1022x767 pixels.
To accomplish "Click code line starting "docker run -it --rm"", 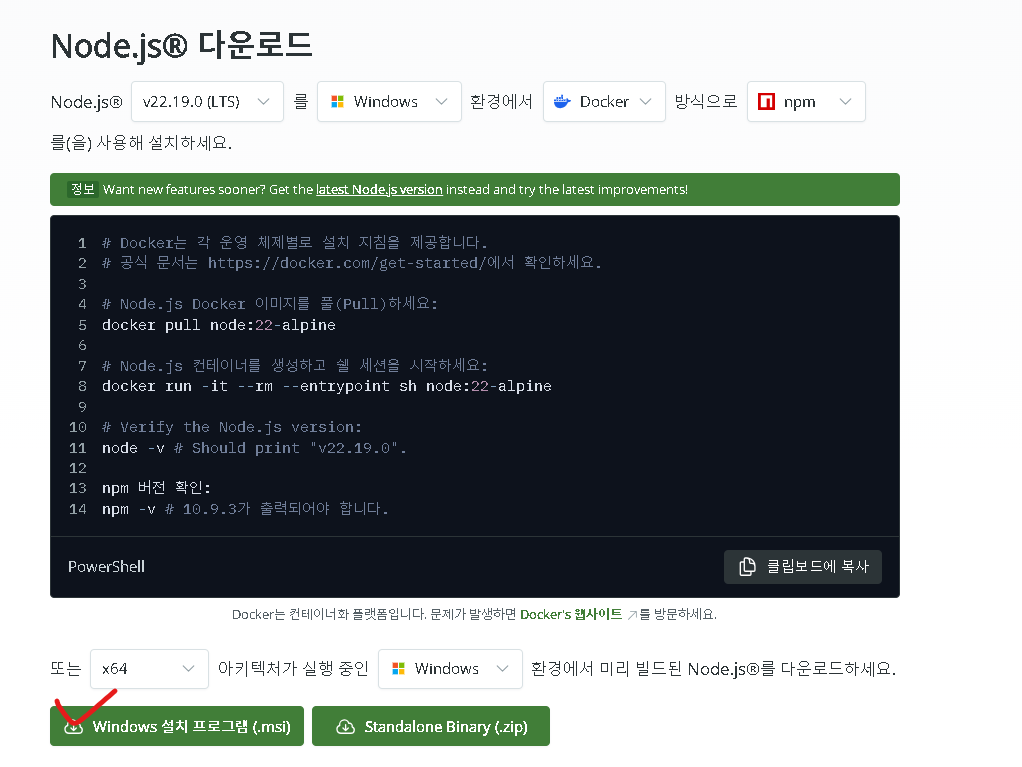I will [x=327, y=386].
